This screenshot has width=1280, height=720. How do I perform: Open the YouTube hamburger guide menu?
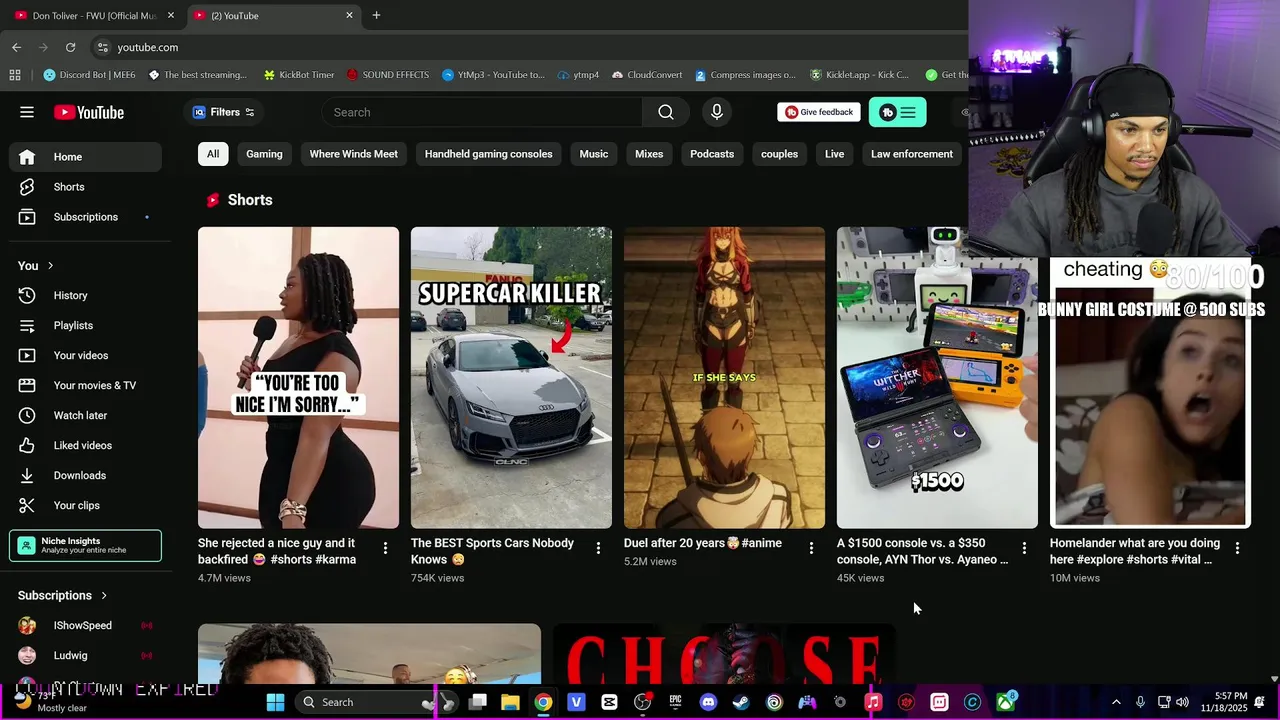[x=27, y=112]
